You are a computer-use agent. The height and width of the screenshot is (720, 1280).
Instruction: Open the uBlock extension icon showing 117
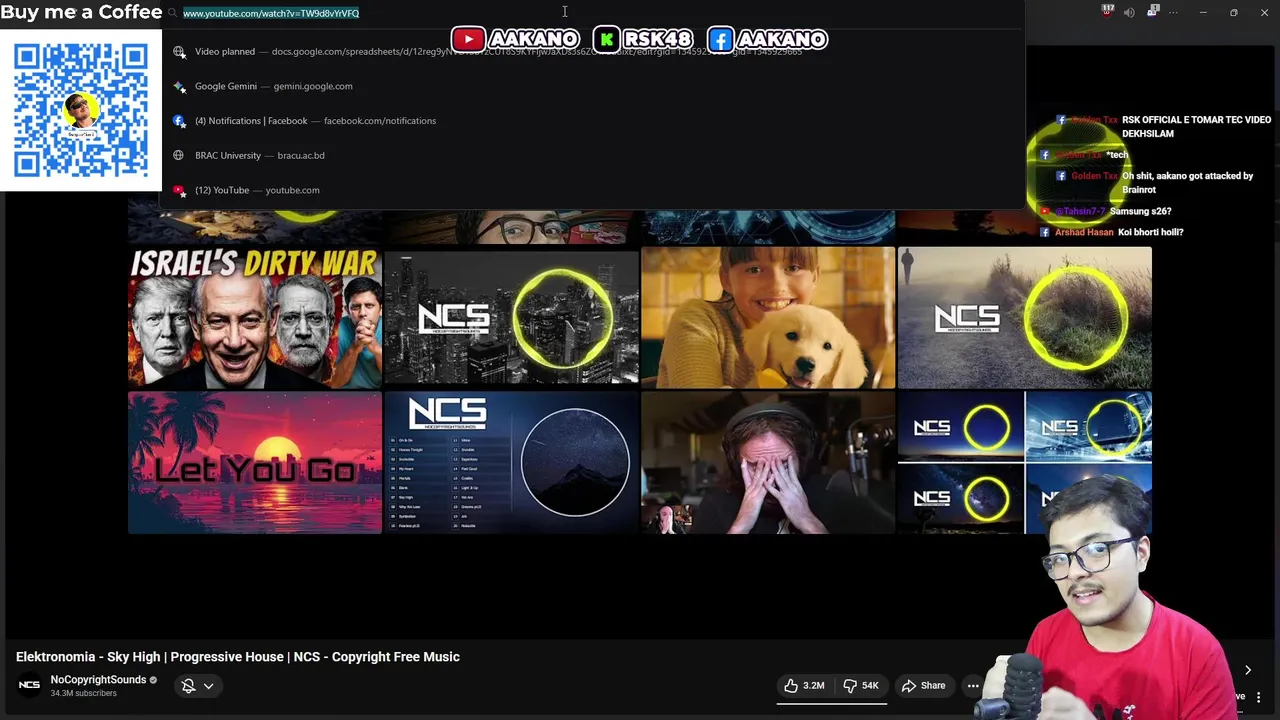(1108, 12)
